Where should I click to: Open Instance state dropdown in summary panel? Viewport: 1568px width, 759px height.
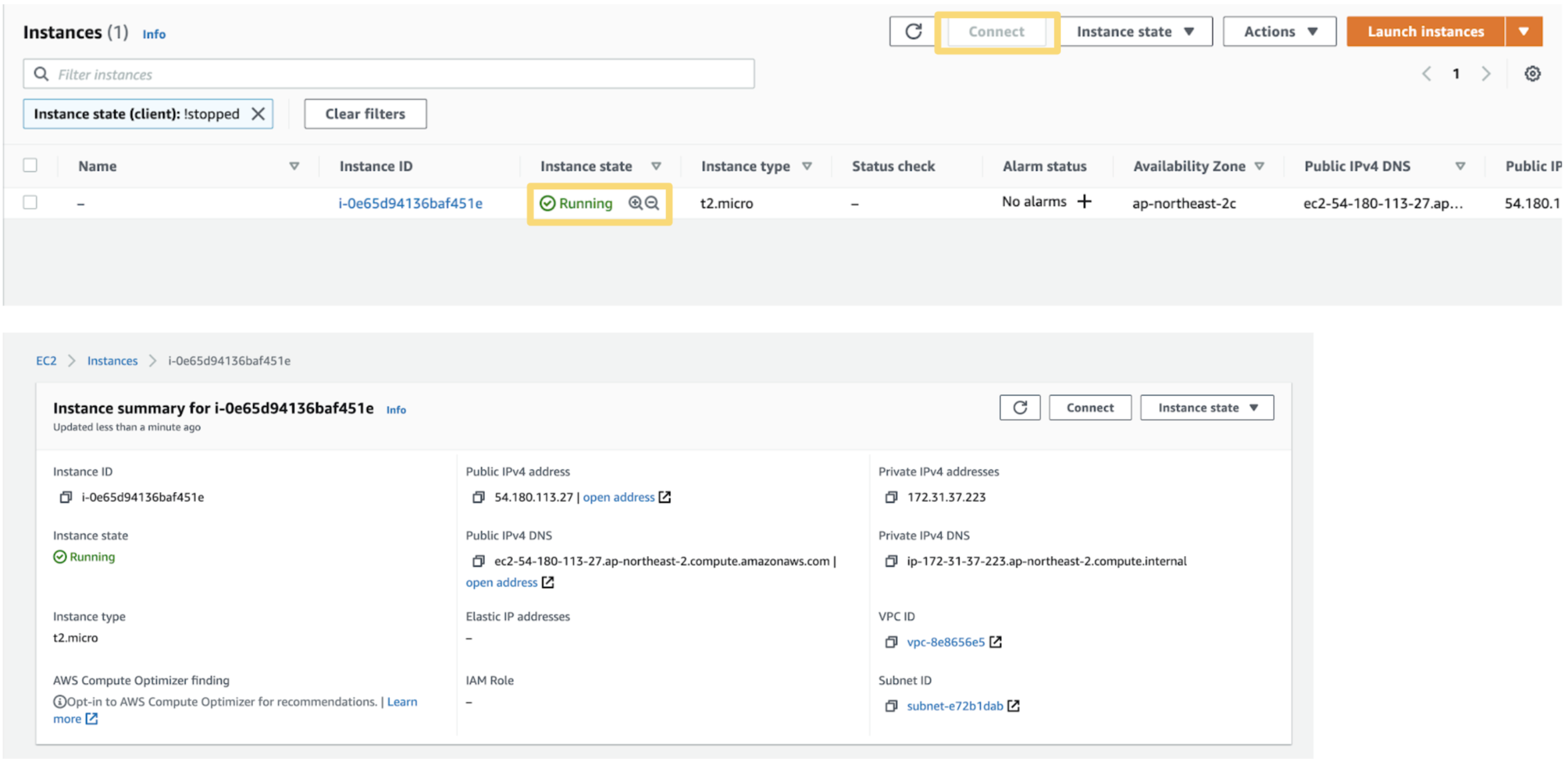tap(1207, 407)
